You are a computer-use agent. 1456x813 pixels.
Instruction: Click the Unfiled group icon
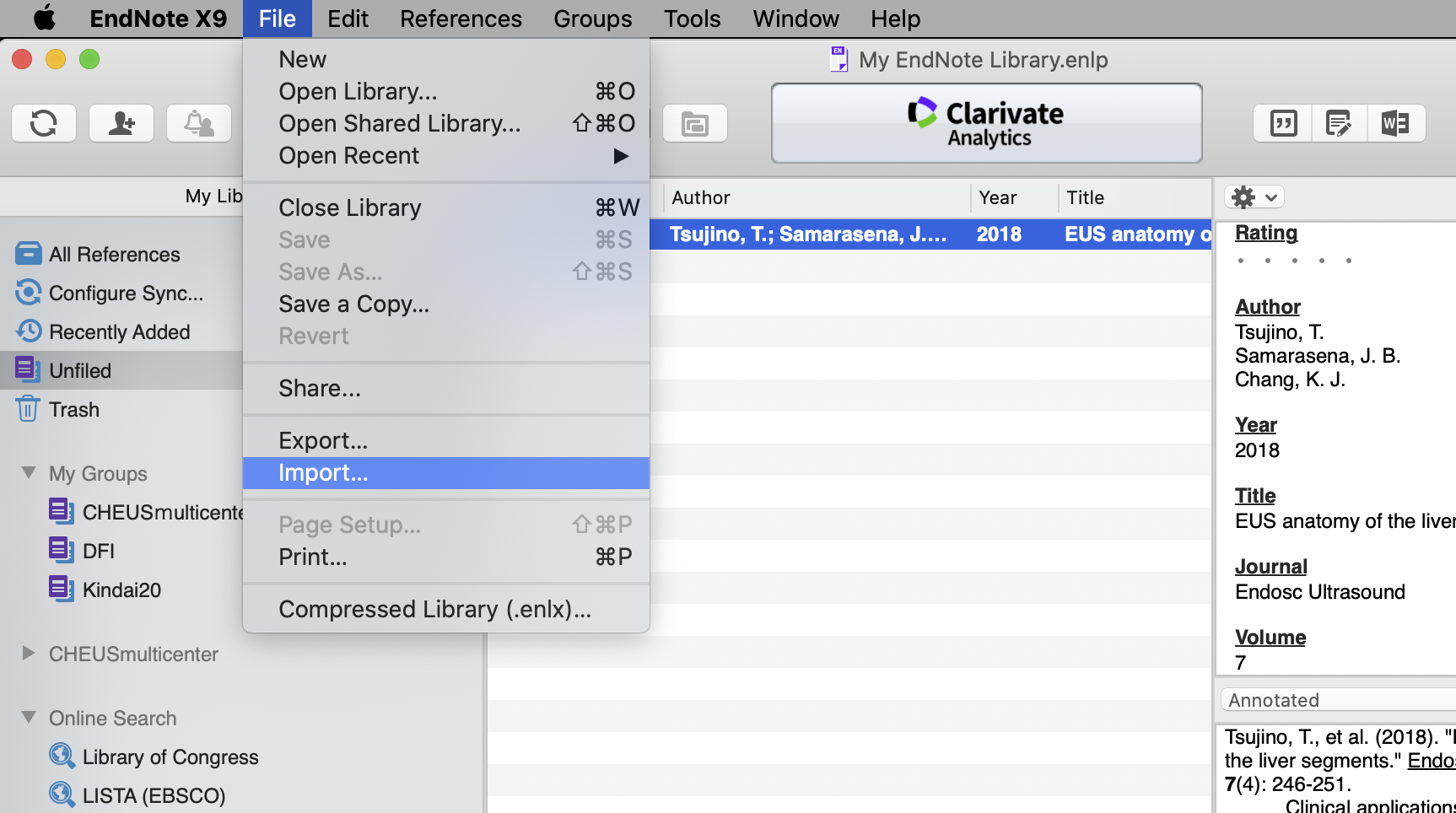pyautogui.click(x=28, y=369)
